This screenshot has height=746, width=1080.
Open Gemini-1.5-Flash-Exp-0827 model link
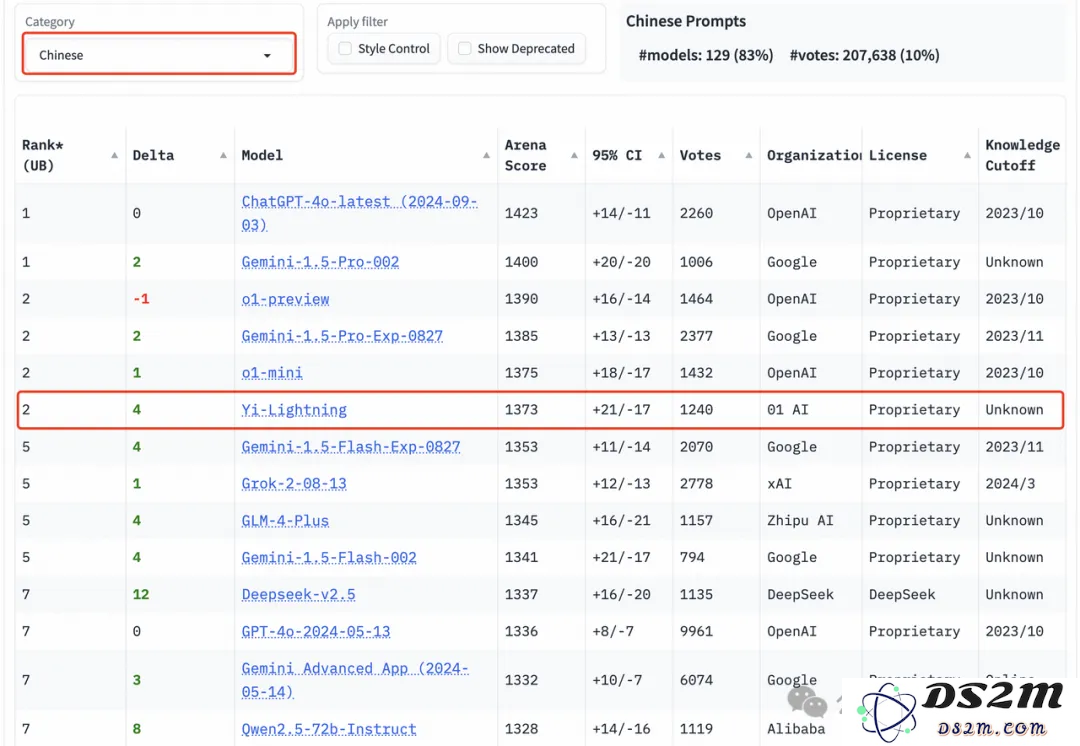(351, 446)
